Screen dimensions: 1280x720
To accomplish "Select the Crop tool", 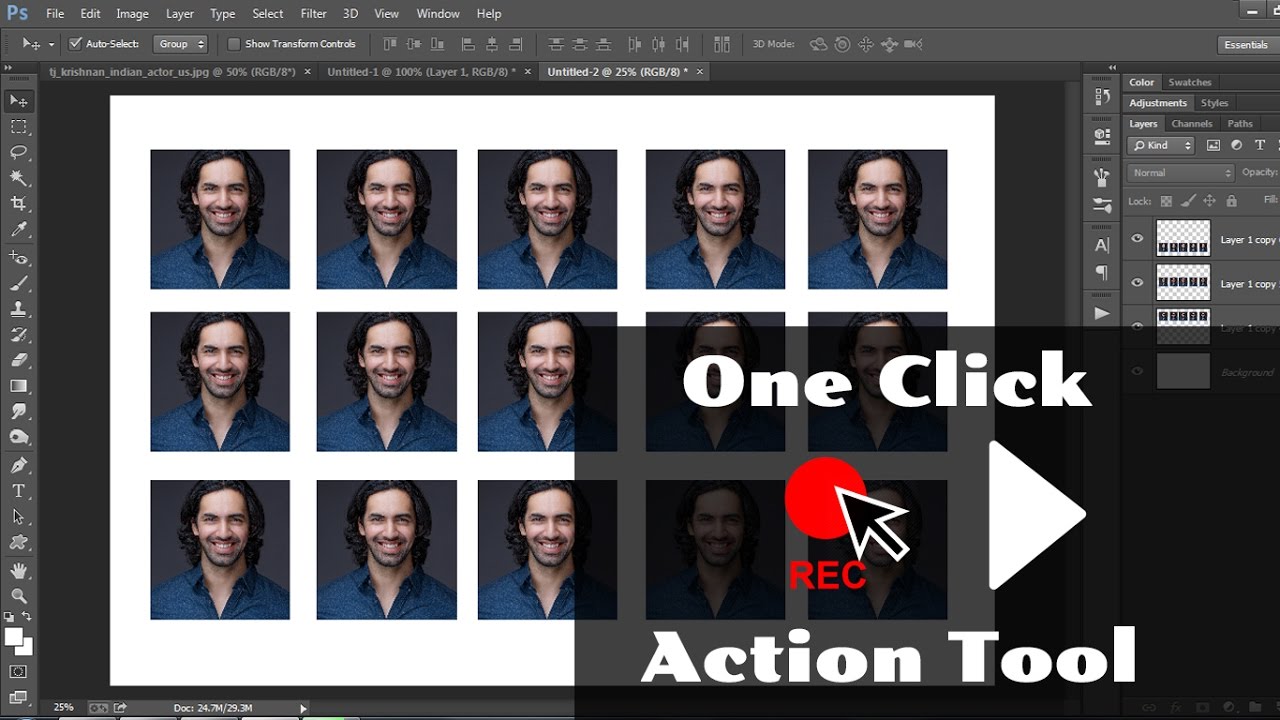I will pyautogui.click(x=19, y=204).
